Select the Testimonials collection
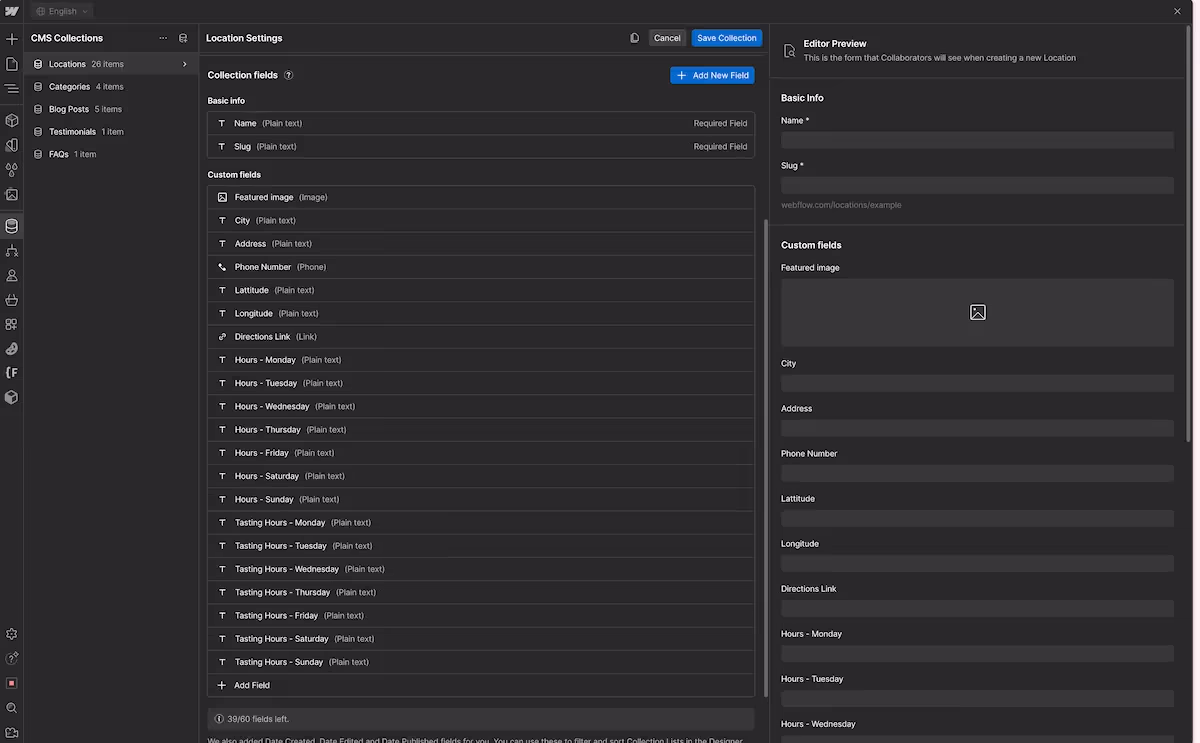 coord(111,132)
